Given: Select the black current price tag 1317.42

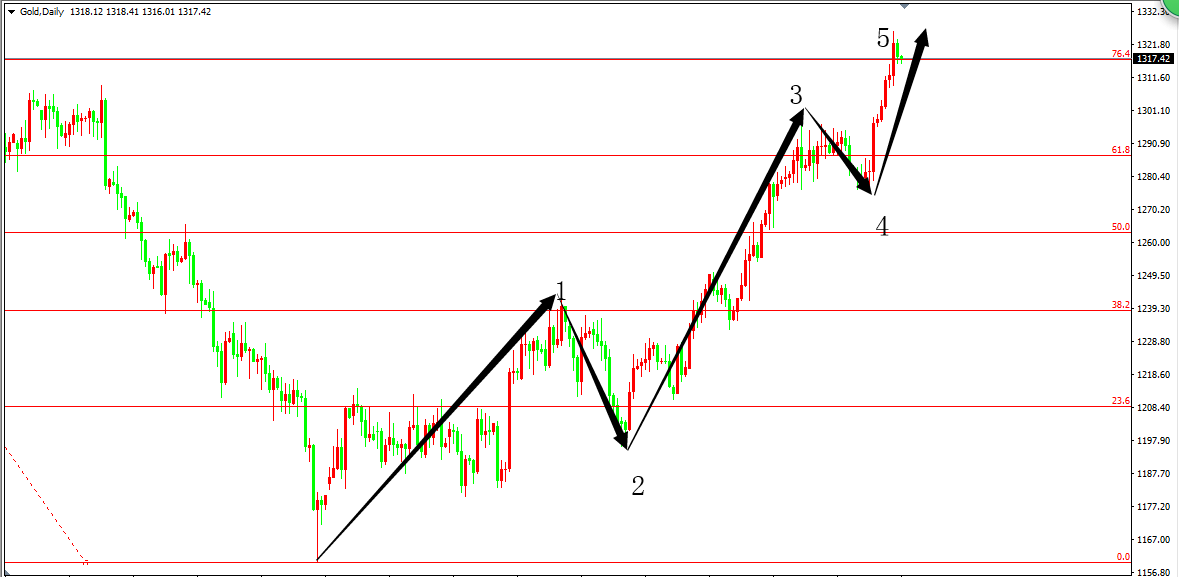Looking at the screenshot, I should click(1154, 59).
